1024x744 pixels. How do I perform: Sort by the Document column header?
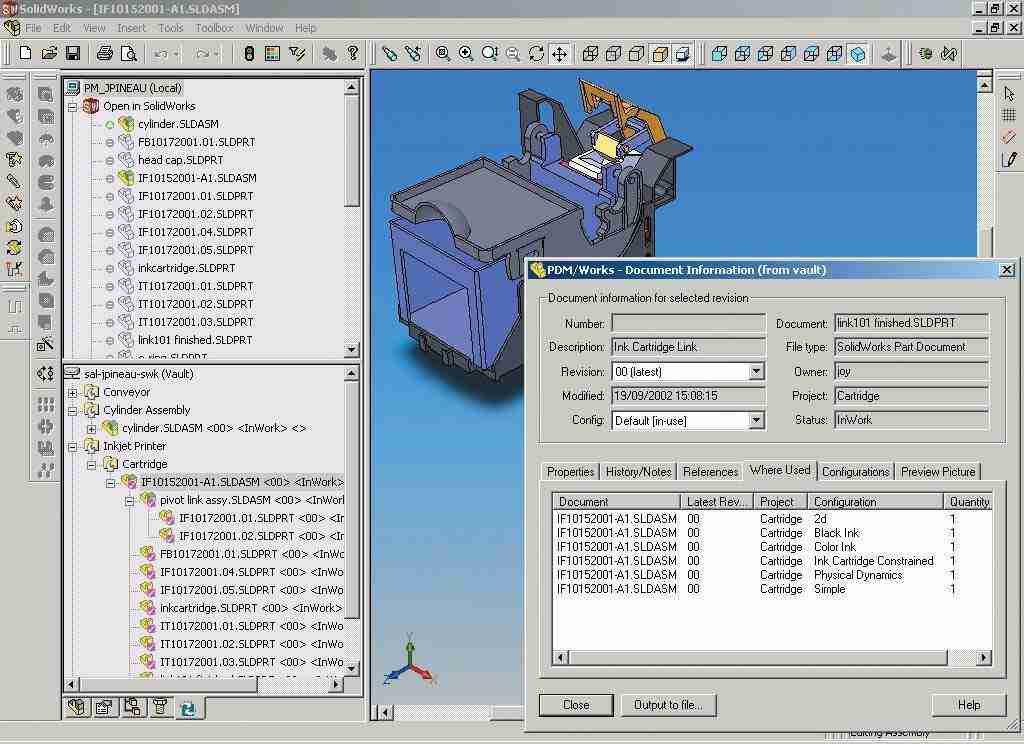616,502
